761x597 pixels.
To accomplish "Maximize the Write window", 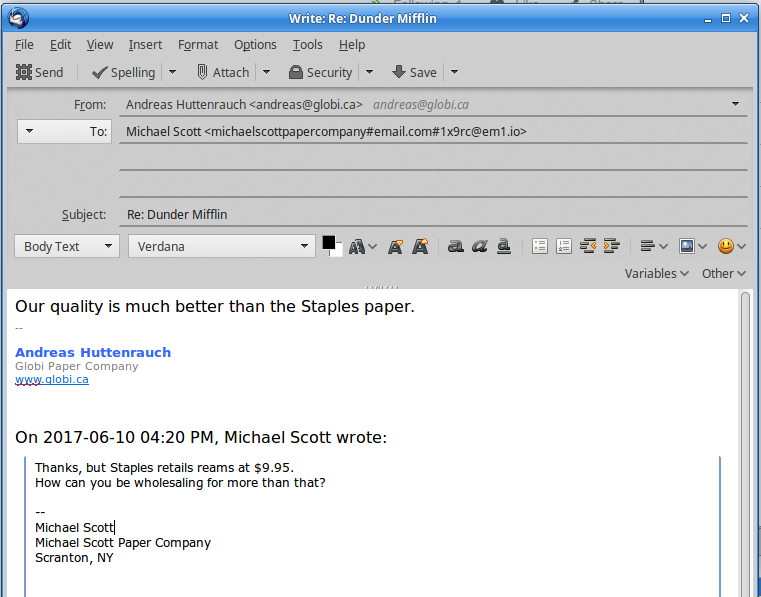I will [x=726, y=18].
